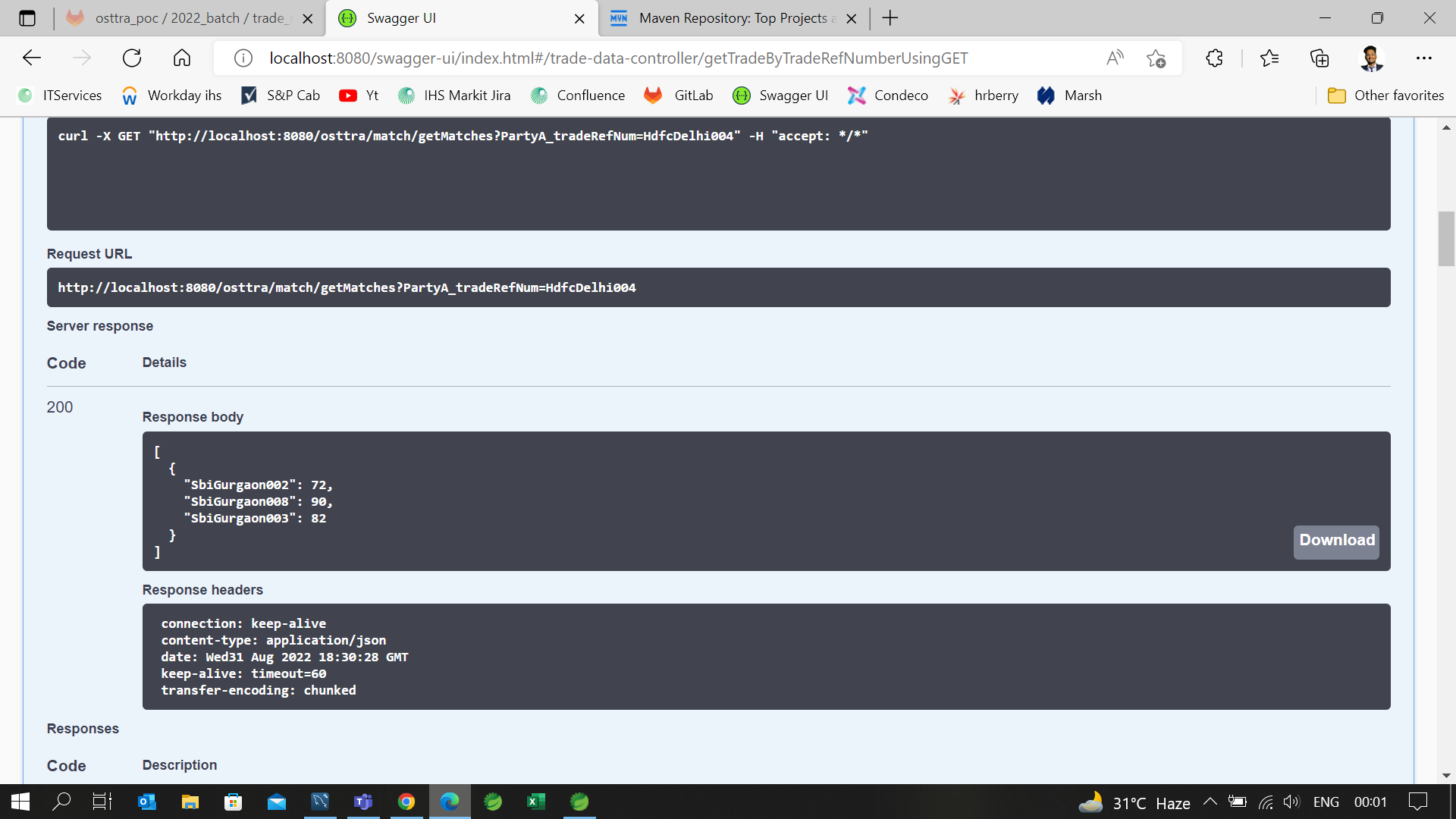Open the notification center icon
The width and height of the screenshot is (1456, 819).
[1417, 802]
